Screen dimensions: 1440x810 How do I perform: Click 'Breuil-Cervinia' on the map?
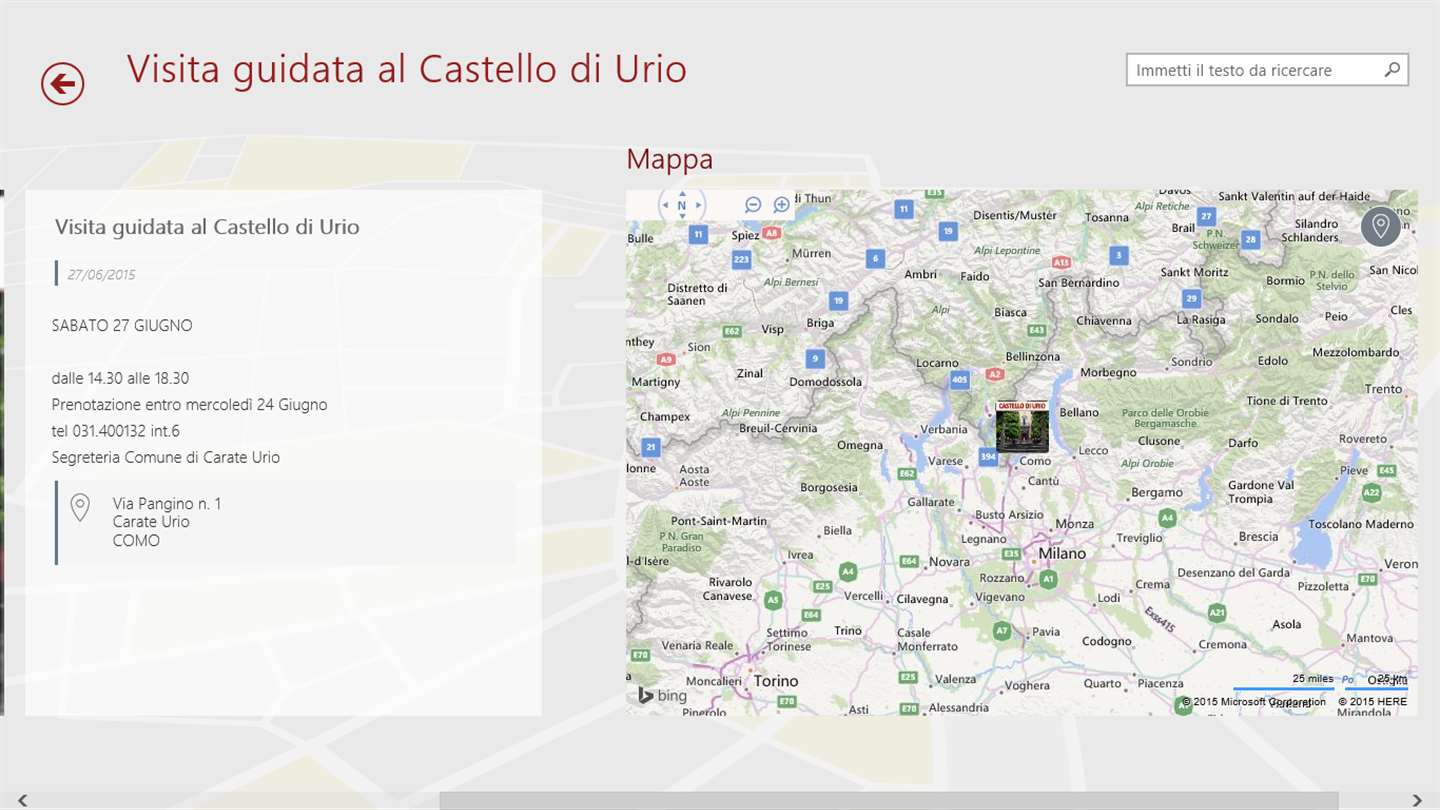pos(778,428)
